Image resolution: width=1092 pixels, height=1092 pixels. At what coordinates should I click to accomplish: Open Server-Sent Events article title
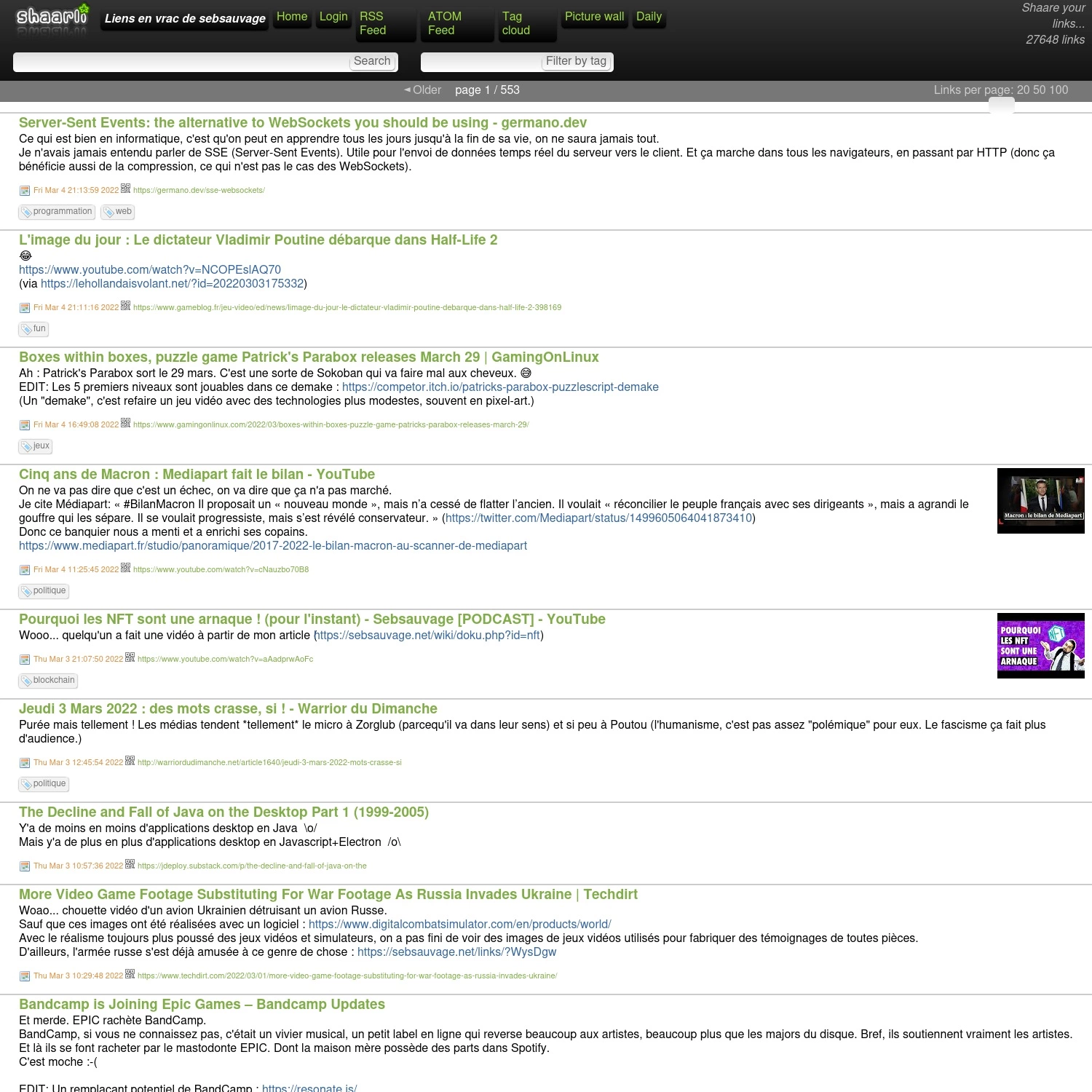(303, 123)
